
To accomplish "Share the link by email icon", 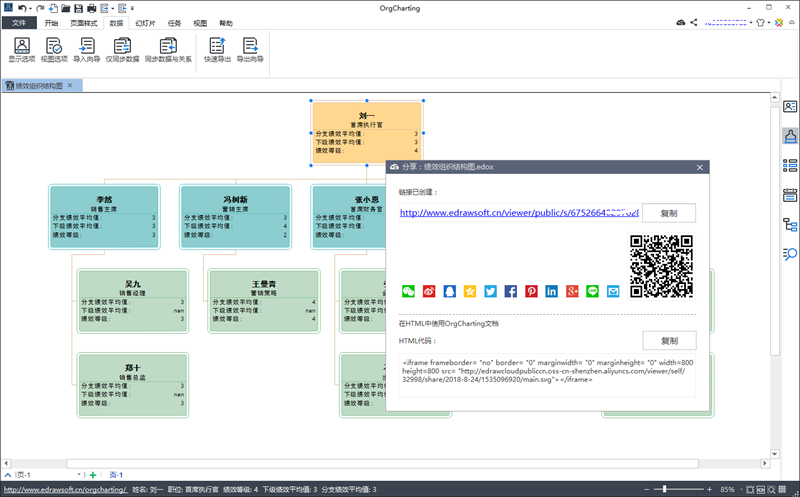I will [614, 291].
